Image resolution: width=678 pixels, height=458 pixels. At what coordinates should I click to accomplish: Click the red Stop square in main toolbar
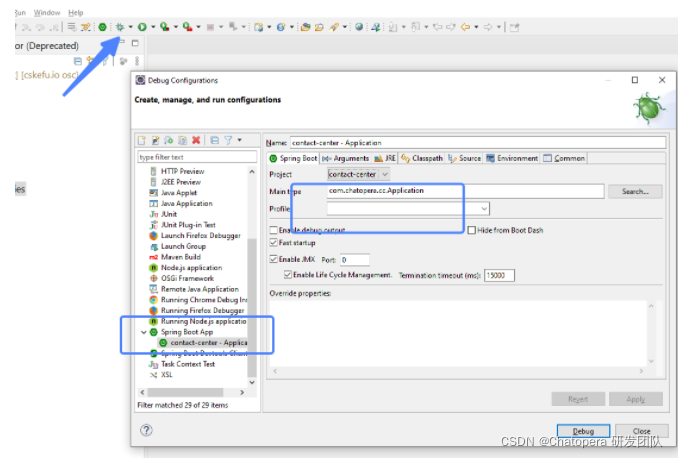click(x=210, y=27)
